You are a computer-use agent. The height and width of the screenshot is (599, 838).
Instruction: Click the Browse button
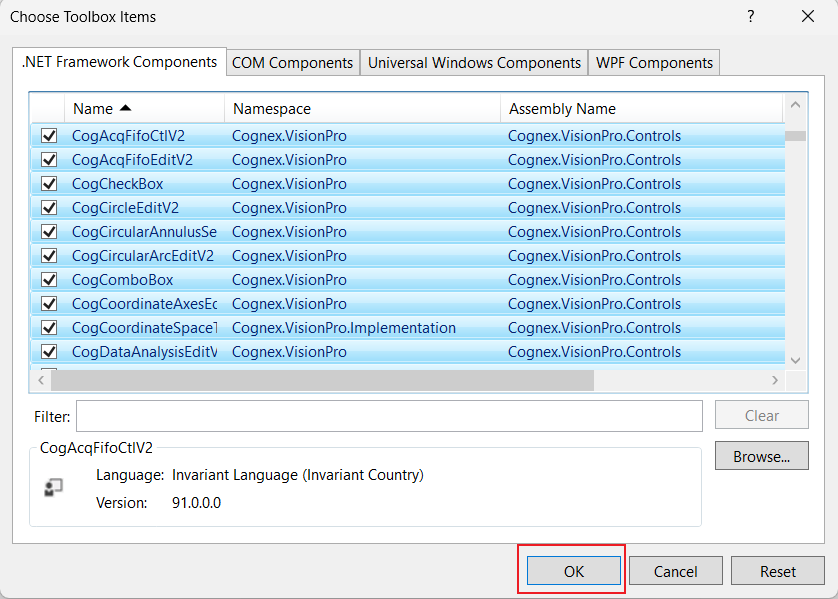coord(761,455)
